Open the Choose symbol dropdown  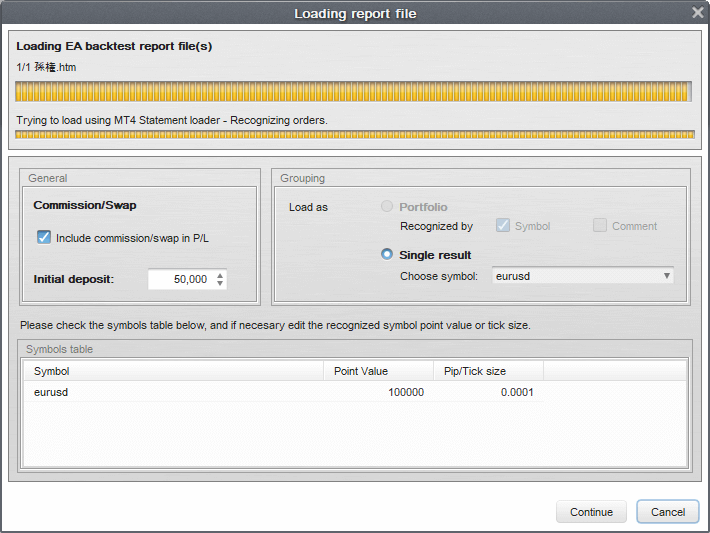tap(575, 276)
